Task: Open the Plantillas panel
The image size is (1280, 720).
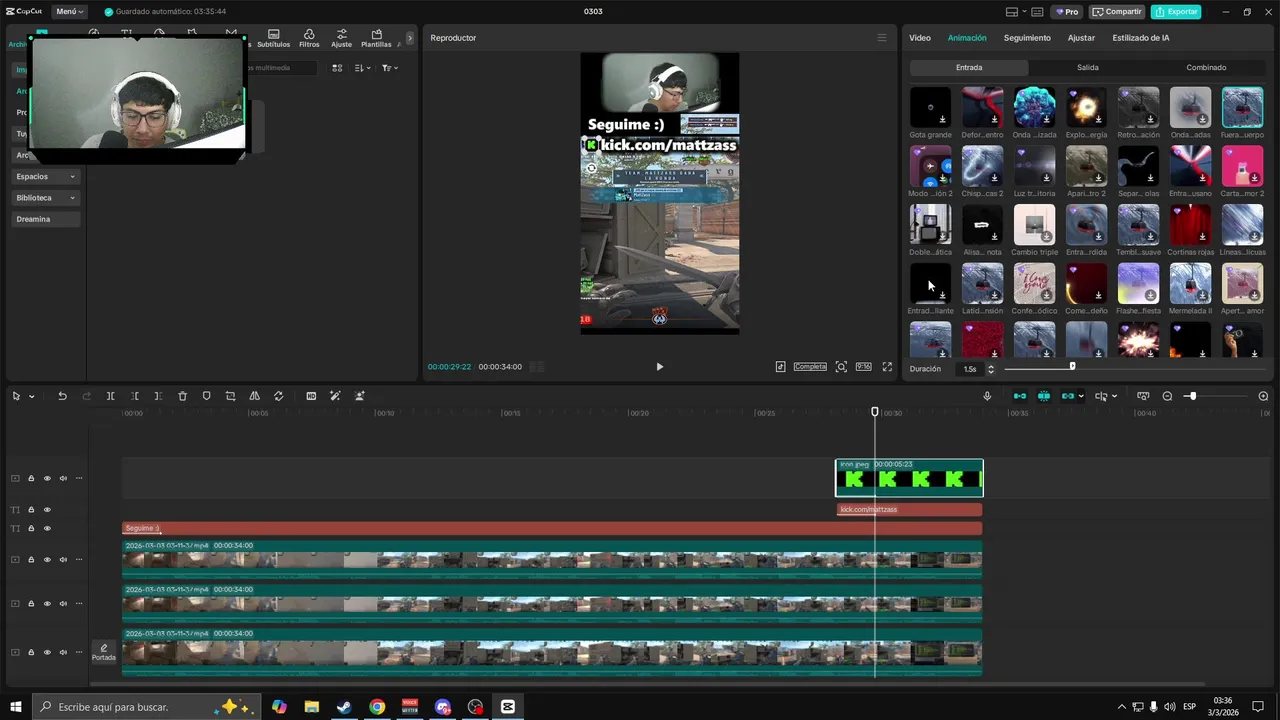Action: pos(376,38)
